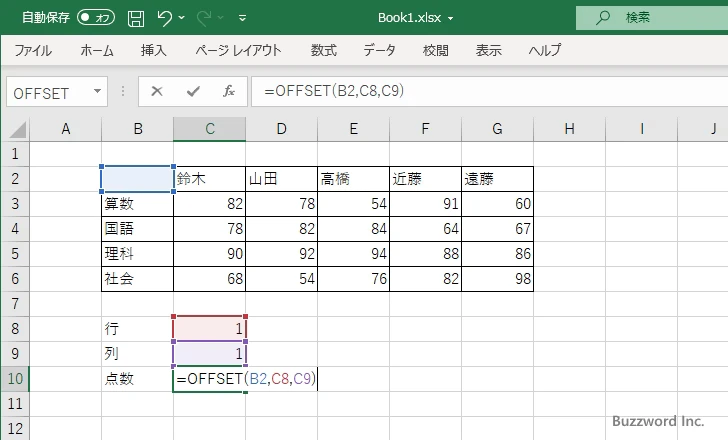The height and width of the screenshot is (440, 728).
Task: Switch to the 表示 tab
Action: (488, 50)
